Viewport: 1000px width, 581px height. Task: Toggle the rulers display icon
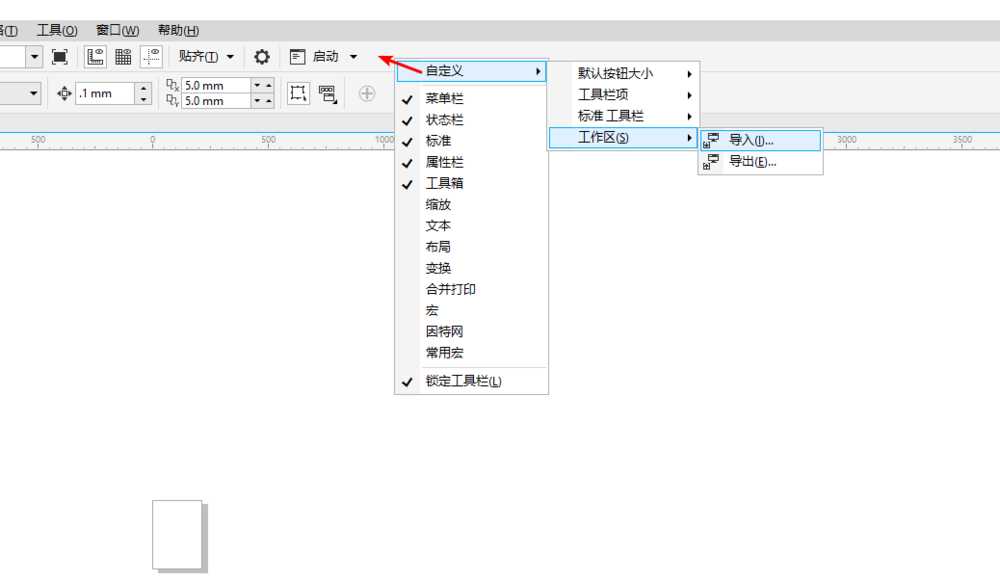coord(95,56)
